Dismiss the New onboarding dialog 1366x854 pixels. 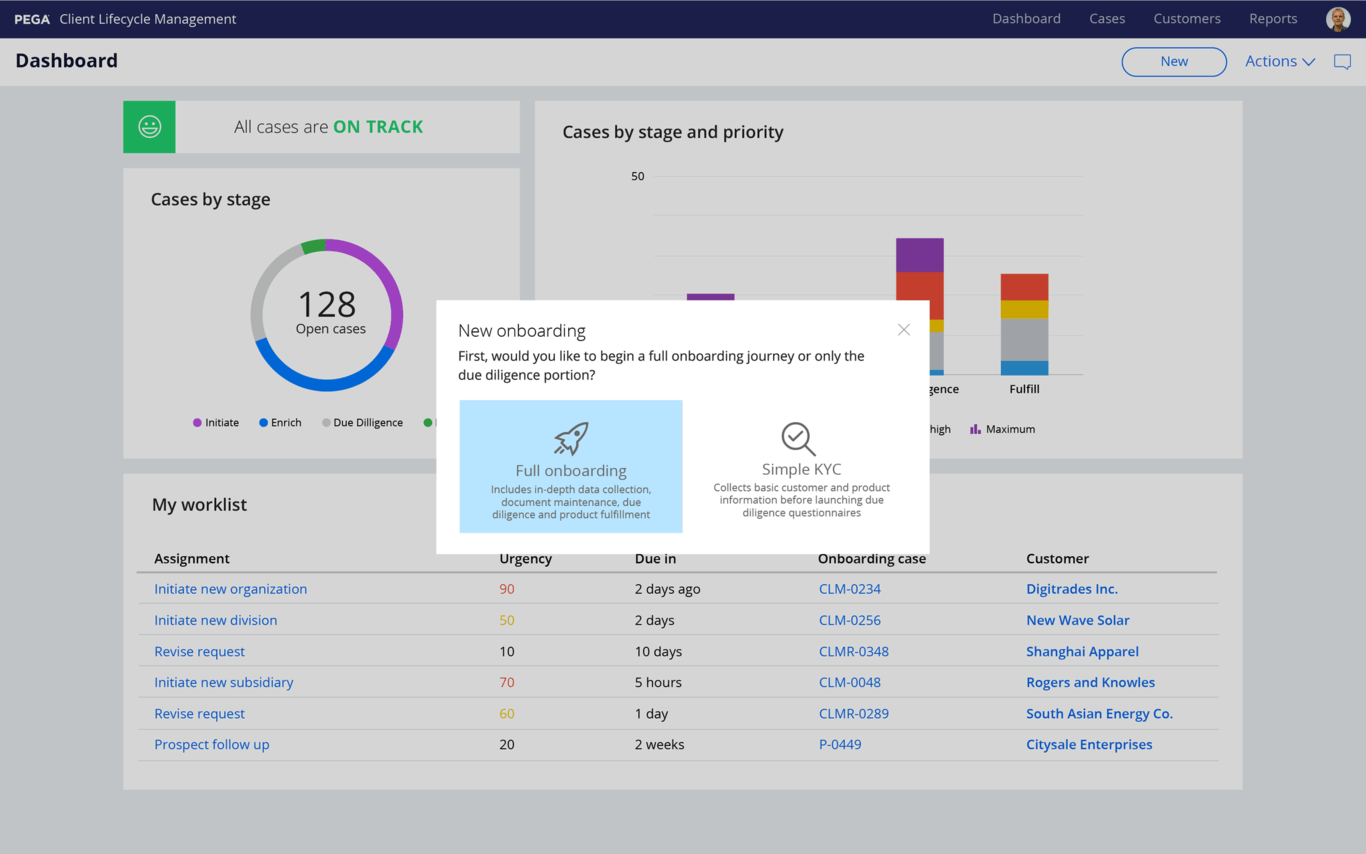click(903, 329)
